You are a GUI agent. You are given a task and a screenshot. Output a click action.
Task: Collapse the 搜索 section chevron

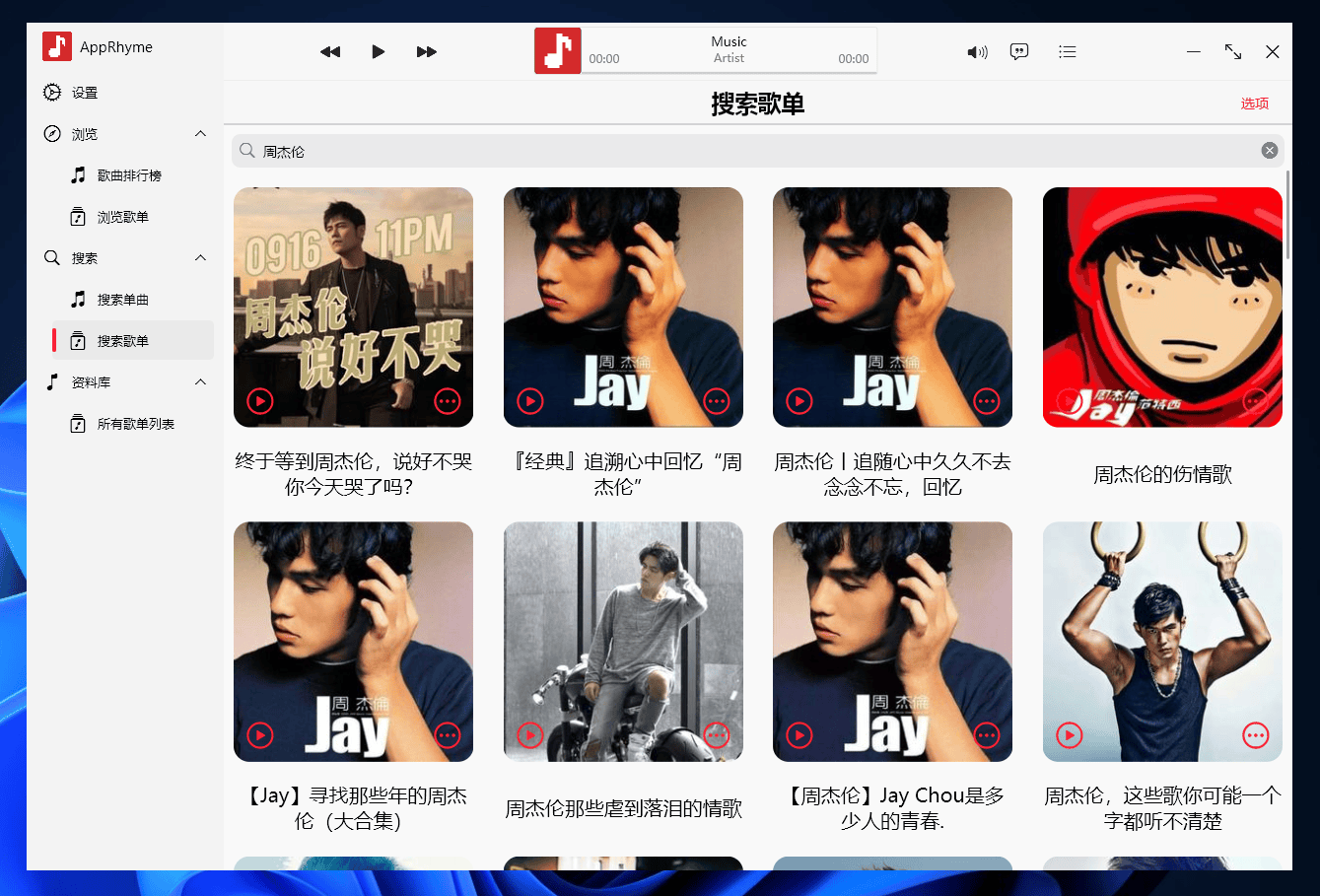[201, 257]
